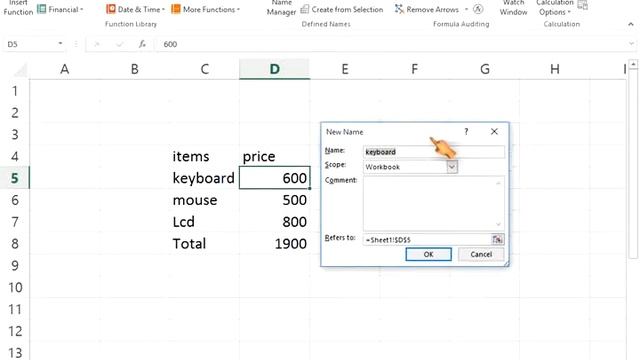
Task: Click OK in the New Name dialog
Action: coord(428,254)
